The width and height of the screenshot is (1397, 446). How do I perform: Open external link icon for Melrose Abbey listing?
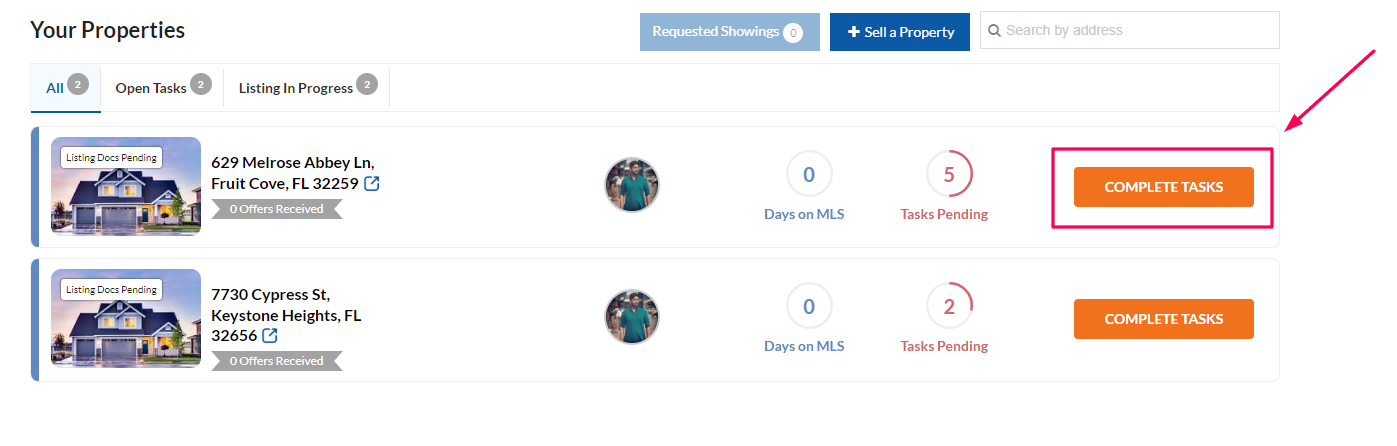coord(372,184)
